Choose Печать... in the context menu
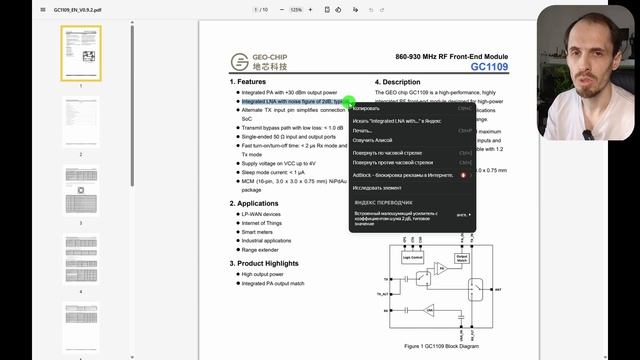The image size is (640, 360). point(412,131)
